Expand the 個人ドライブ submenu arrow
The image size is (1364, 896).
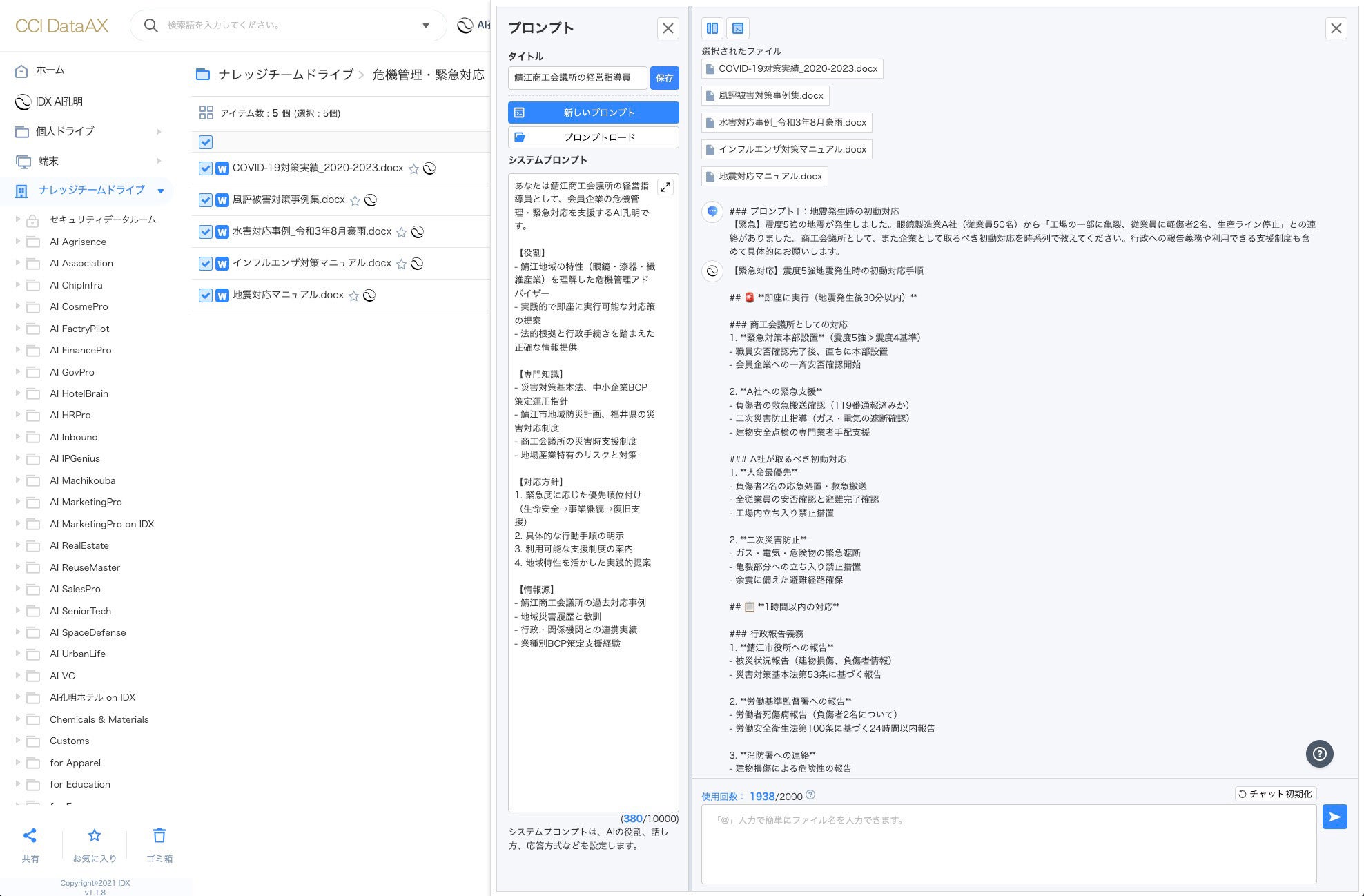point(159,131)
